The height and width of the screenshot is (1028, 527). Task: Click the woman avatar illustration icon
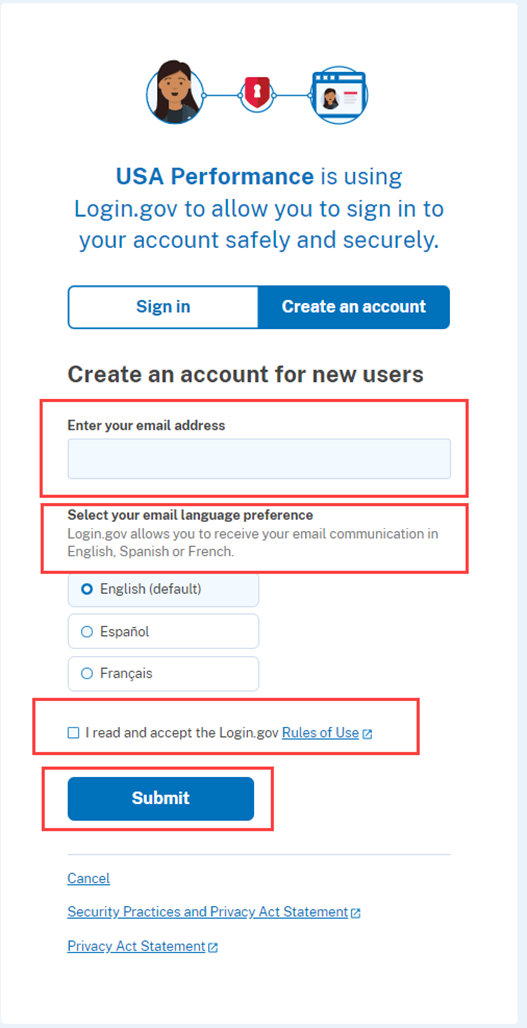point(174,92)
